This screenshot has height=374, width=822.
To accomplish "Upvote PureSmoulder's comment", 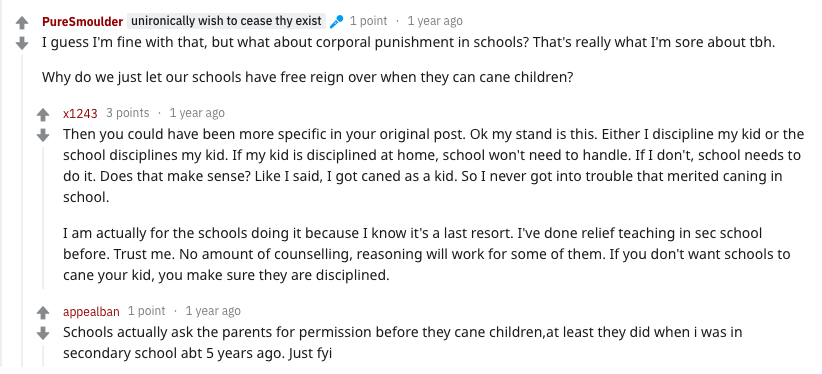I will [x=21, y=23].
